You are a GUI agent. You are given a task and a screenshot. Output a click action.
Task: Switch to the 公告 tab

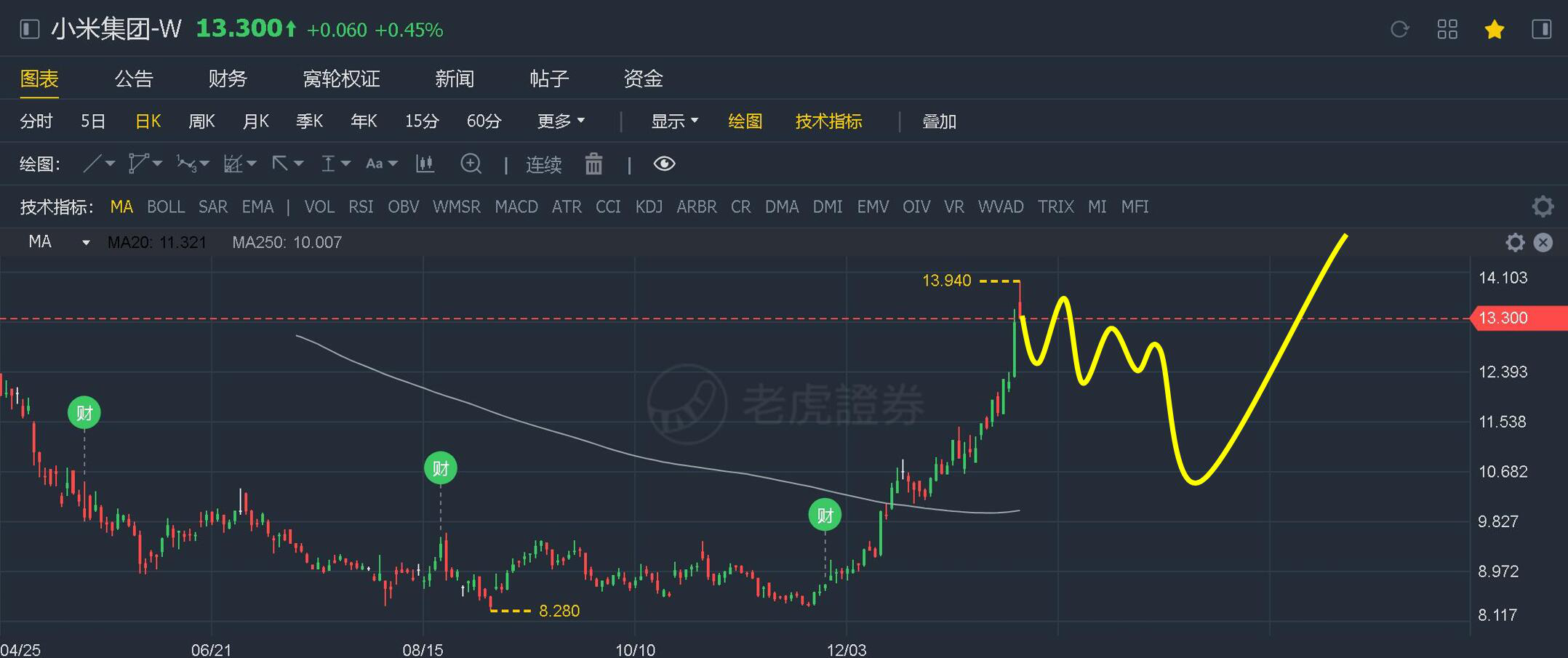[134, 78]
